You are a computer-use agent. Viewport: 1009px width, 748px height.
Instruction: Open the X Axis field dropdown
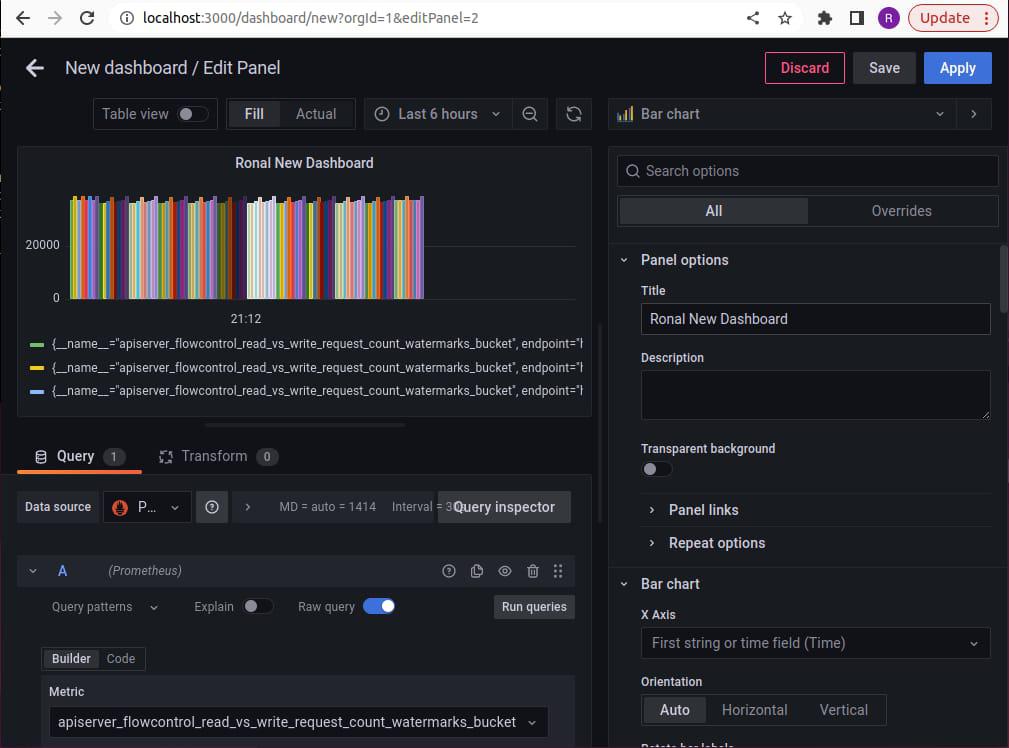815,643
